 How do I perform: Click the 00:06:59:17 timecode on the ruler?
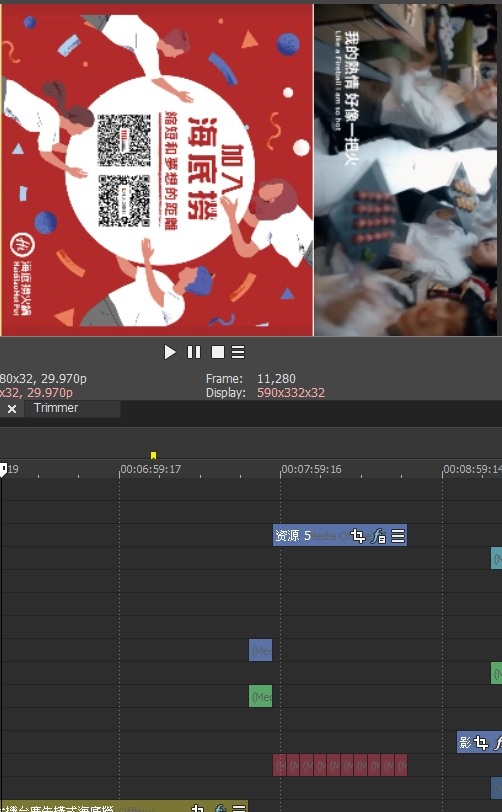[x=151, y=469]
